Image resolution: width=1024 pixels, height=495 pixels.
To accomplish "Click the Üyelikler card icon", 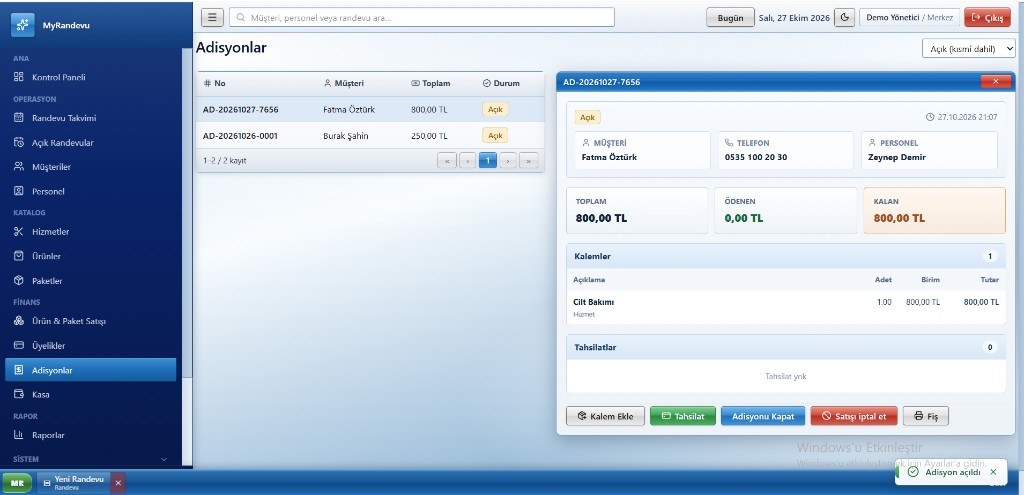I will 19,345.
